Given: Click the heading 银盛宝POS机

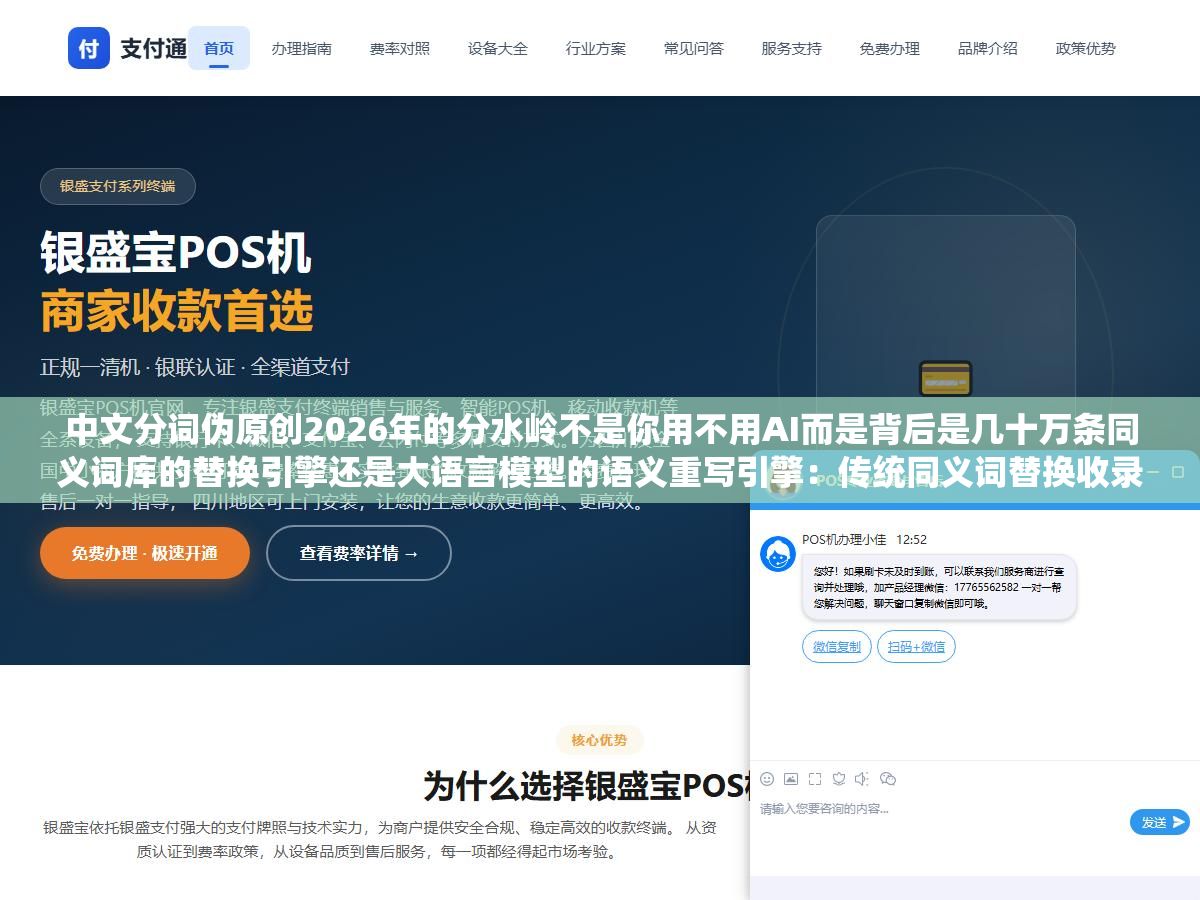Looking at the screenshot, I should (176, 253).
